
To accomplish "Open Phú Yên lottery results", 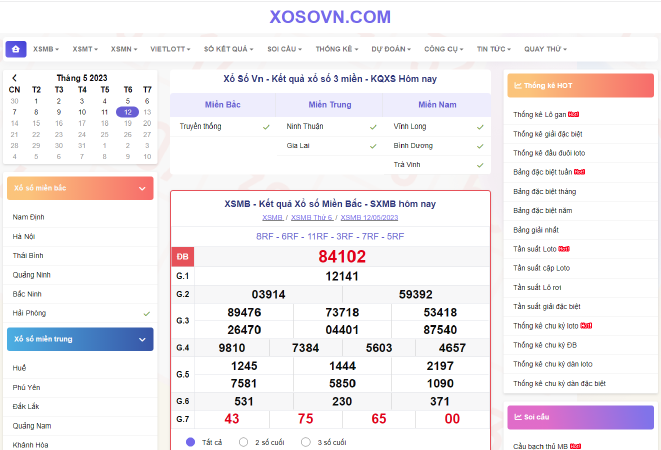I will tap(26, 387).
